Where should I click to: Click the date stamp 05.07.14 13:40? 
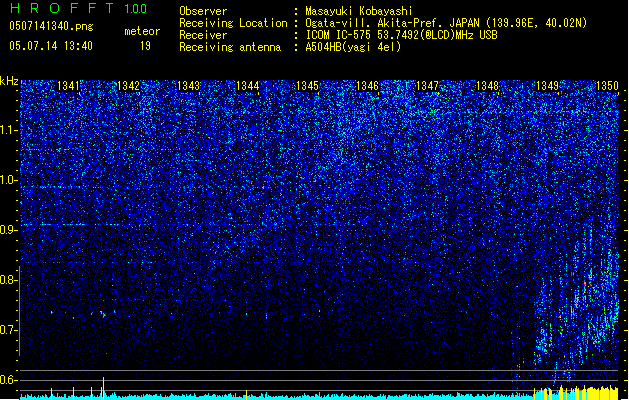click(51, 46)
